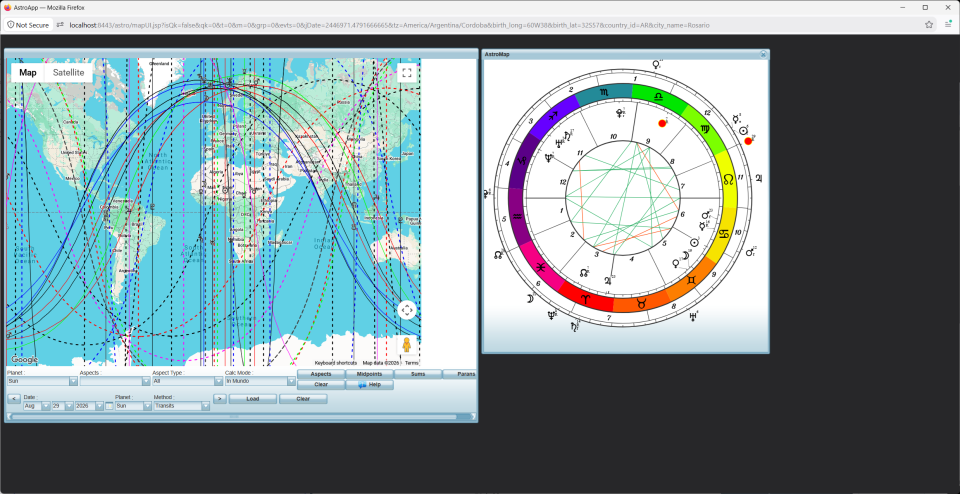This screenshot has height=494, width=960.
Task: Open the calendar date picker icon
Action: pyautogui.click(x=109, y=406)
